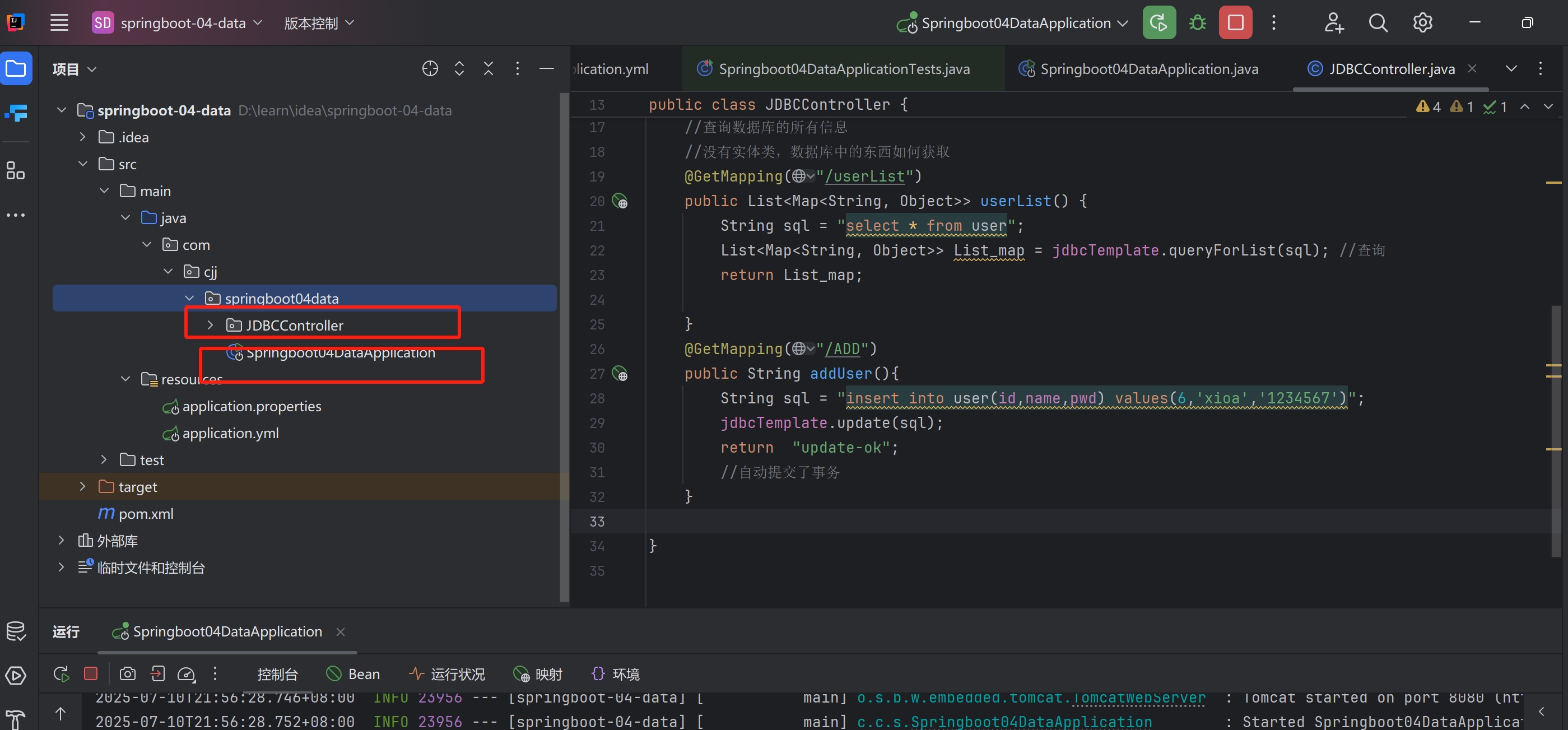
Task: Expand the target folder
Action: [83, 486]
